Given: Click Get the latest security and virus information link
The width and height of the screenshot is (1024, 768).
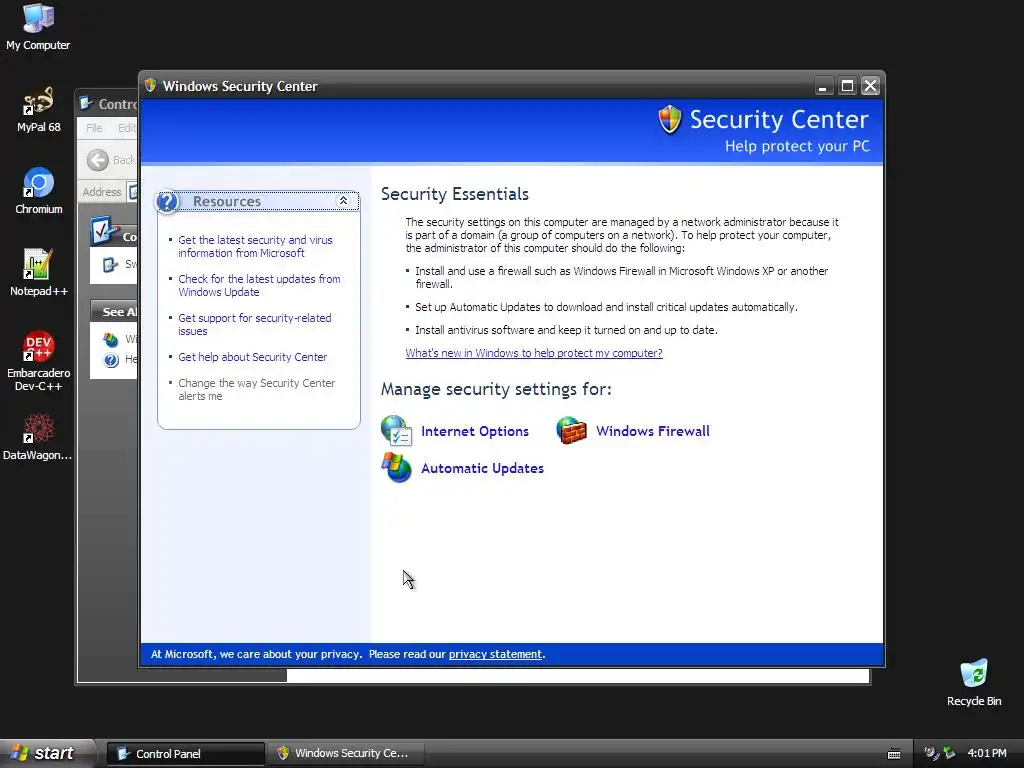Looking at the screenshot, I should [x=255, y=247].
